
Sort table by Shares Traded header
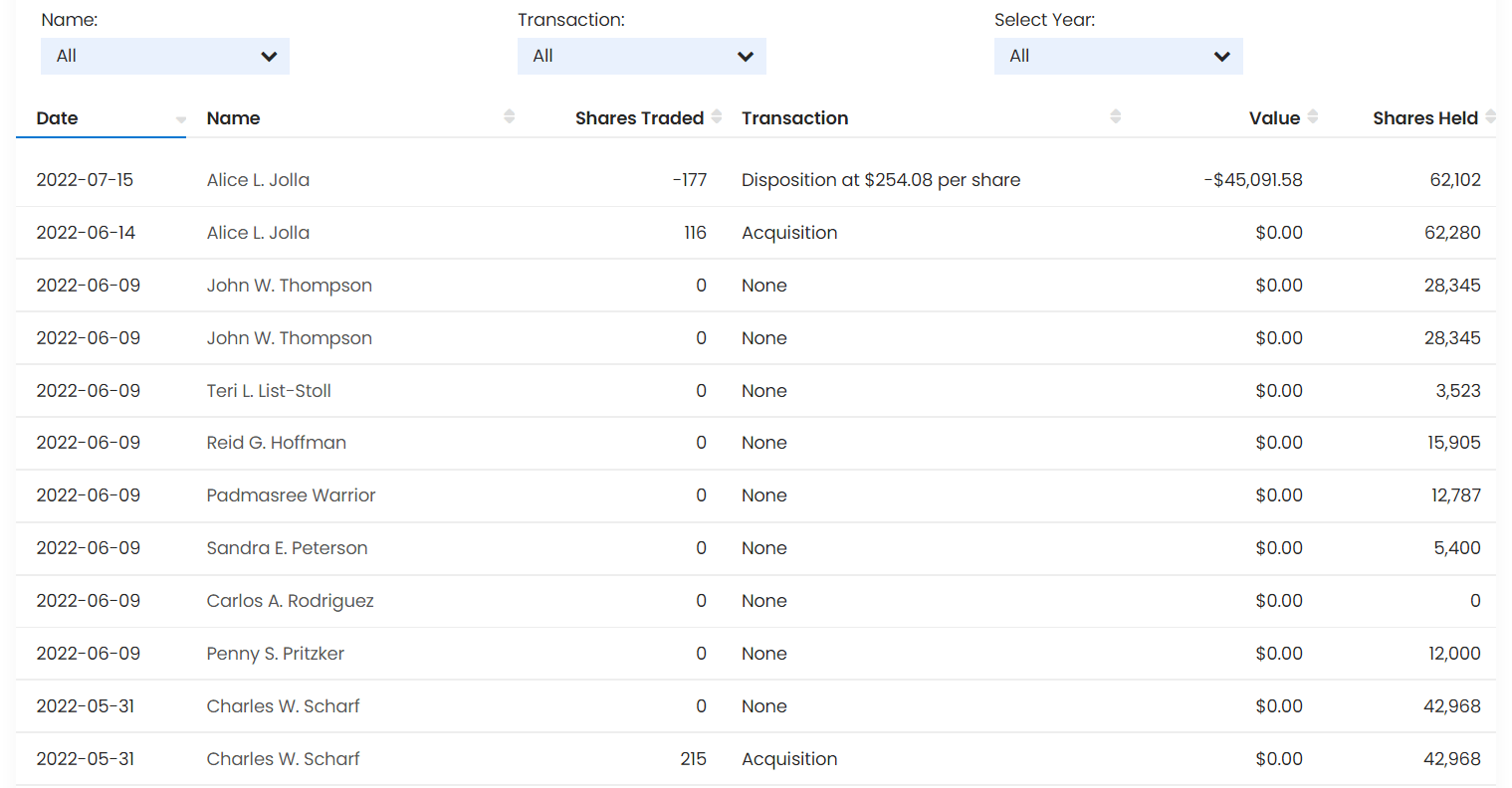639,117
